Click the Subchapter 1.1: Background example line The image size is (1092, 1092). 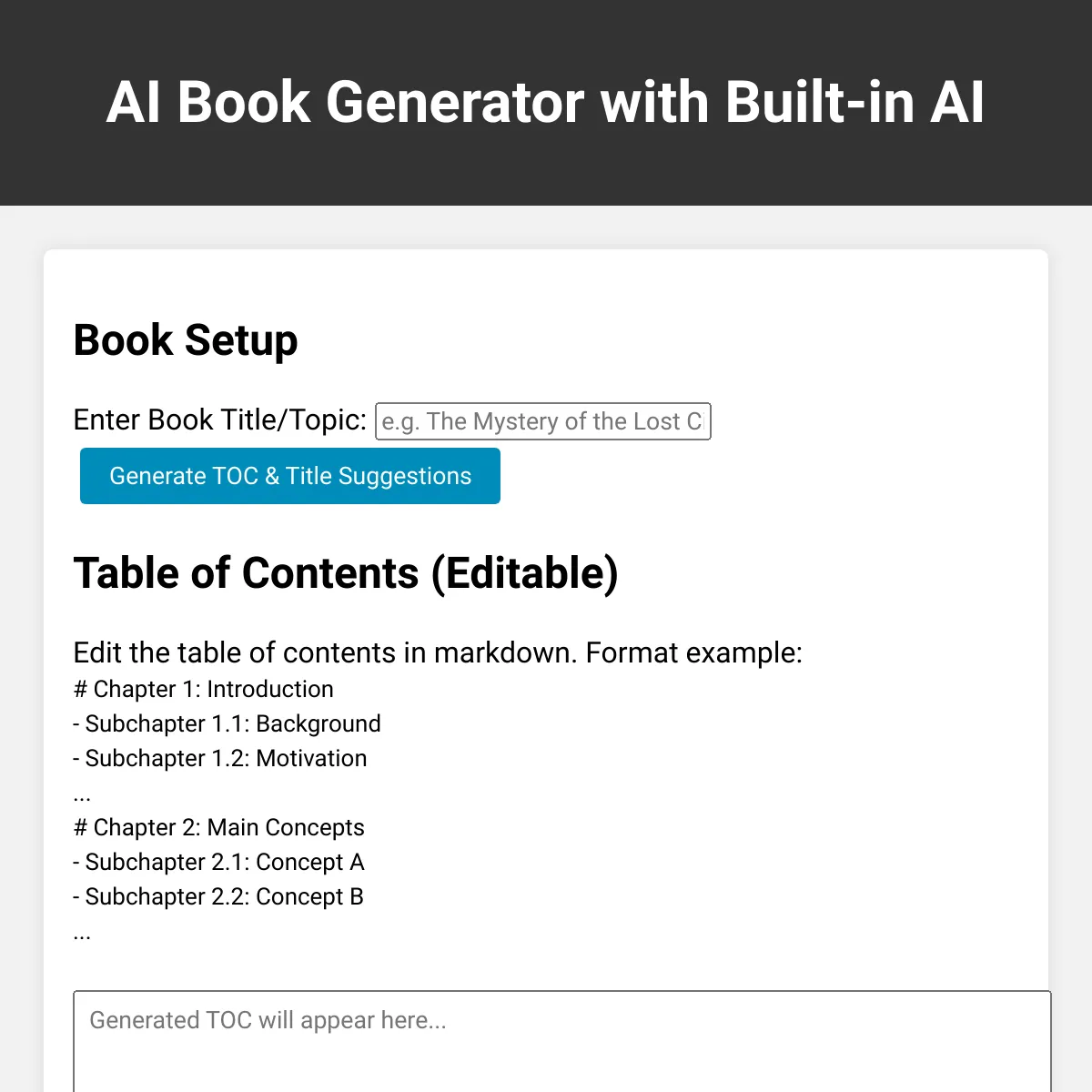pos(227,724)
